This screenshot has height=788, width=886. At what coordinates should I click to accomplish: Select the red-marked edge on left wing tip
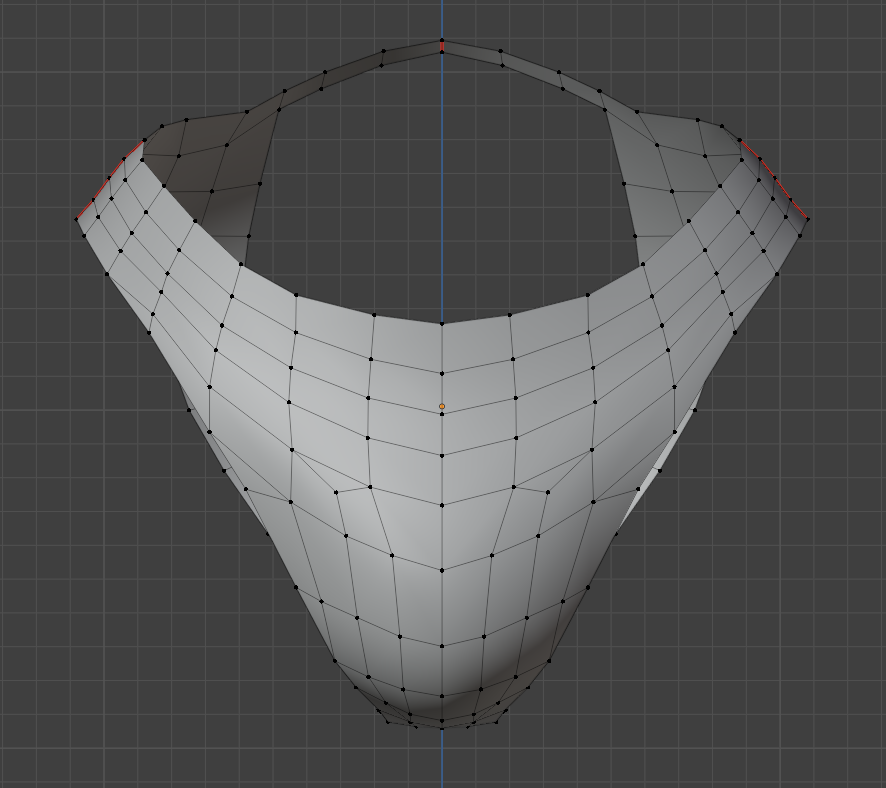(109, 181)
